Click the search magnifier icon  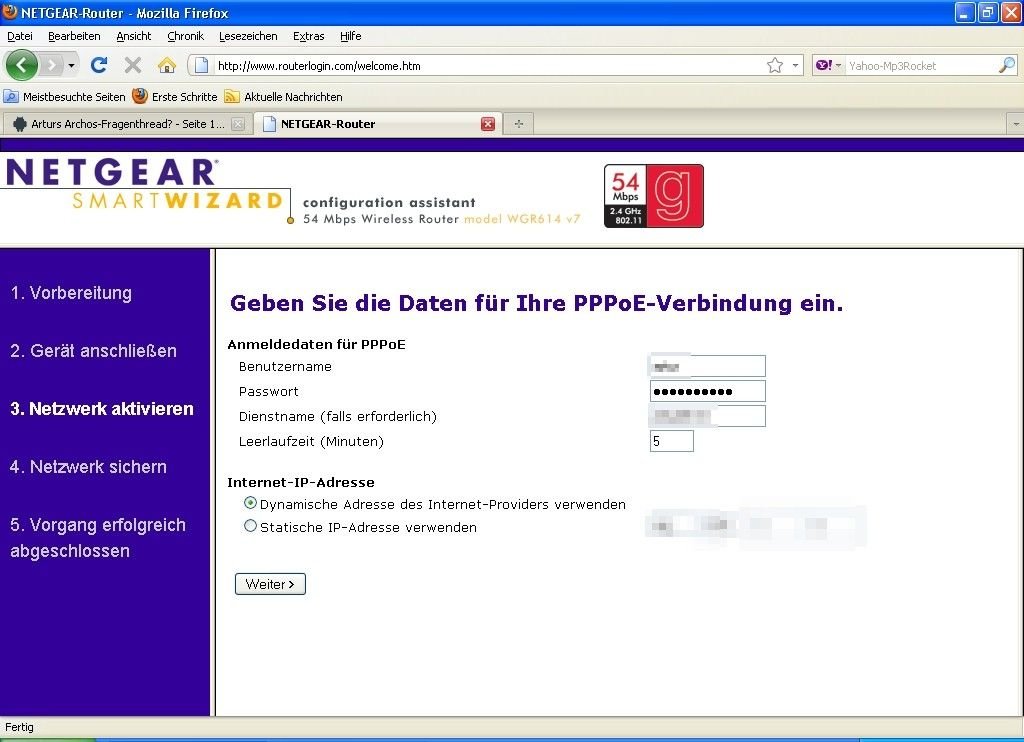(1006, 65)
